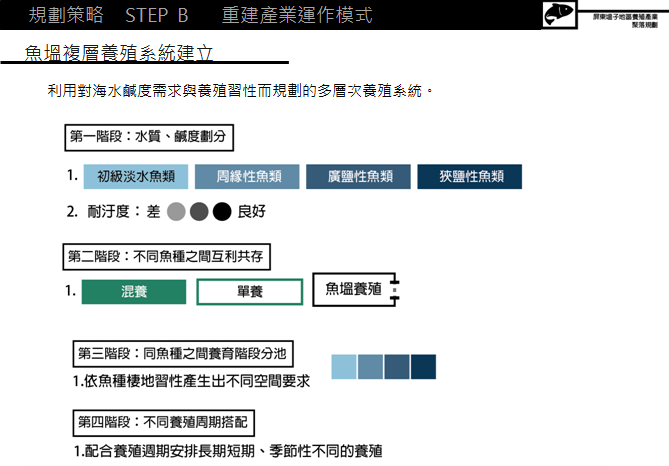
Task: Select the 周緣性魚類 box
Action: (243, 177)
